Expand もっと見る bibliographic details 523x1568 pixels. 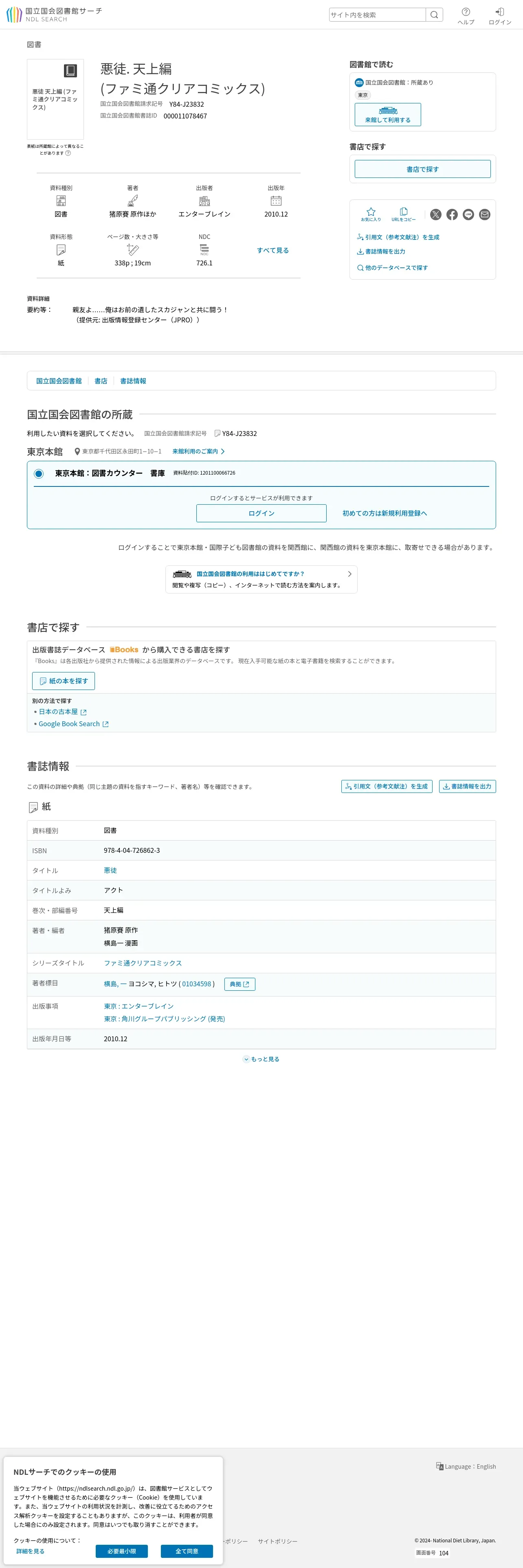[x=261, y=1059]
